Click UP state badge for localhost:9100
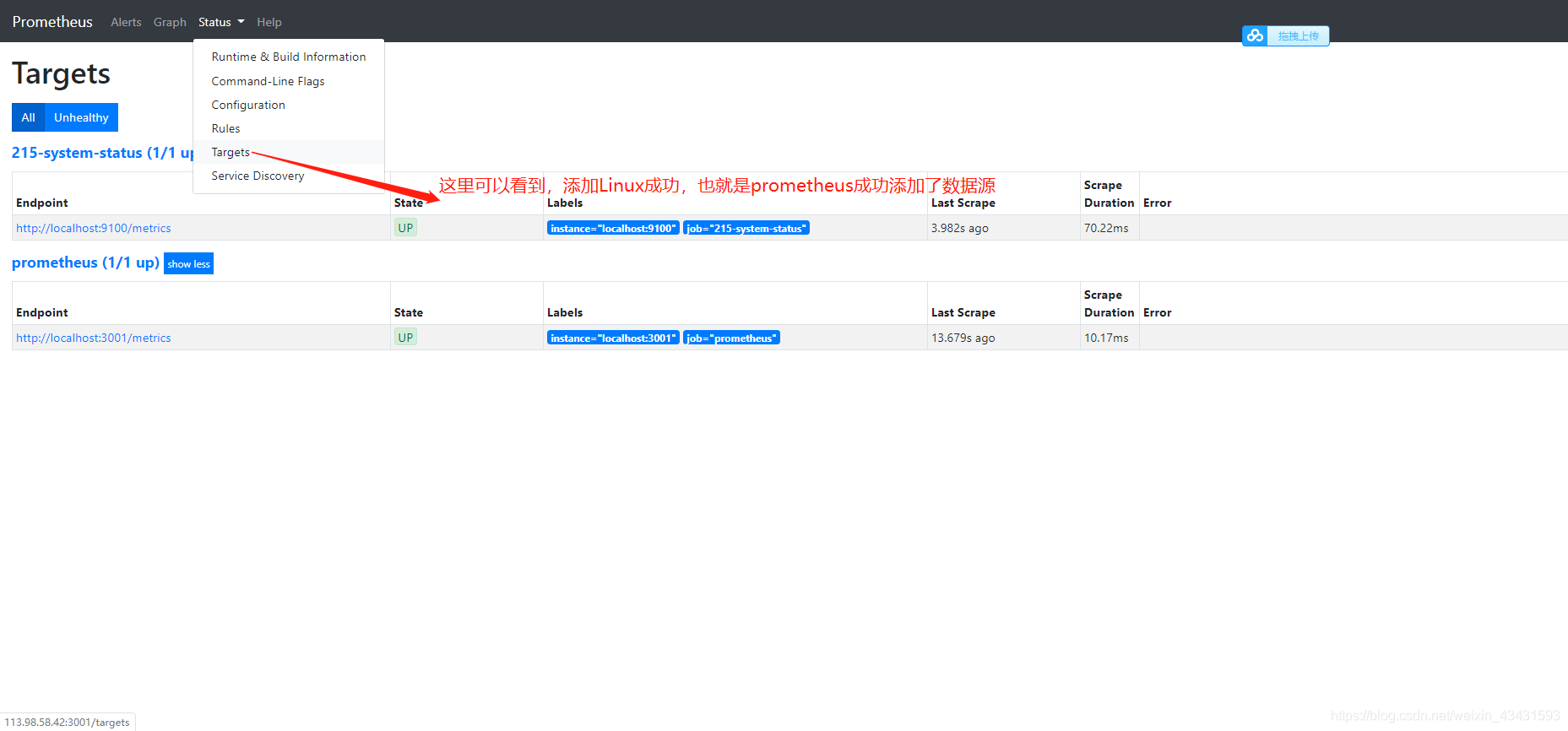 click(405, 228)
